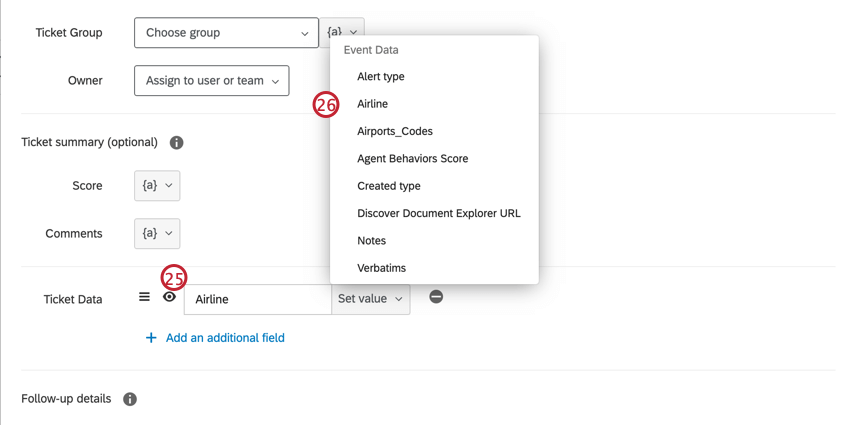Click the info icon beside Follow-up details
The width and height of the screenshot is (850, 425).
[x=130, y=399]
